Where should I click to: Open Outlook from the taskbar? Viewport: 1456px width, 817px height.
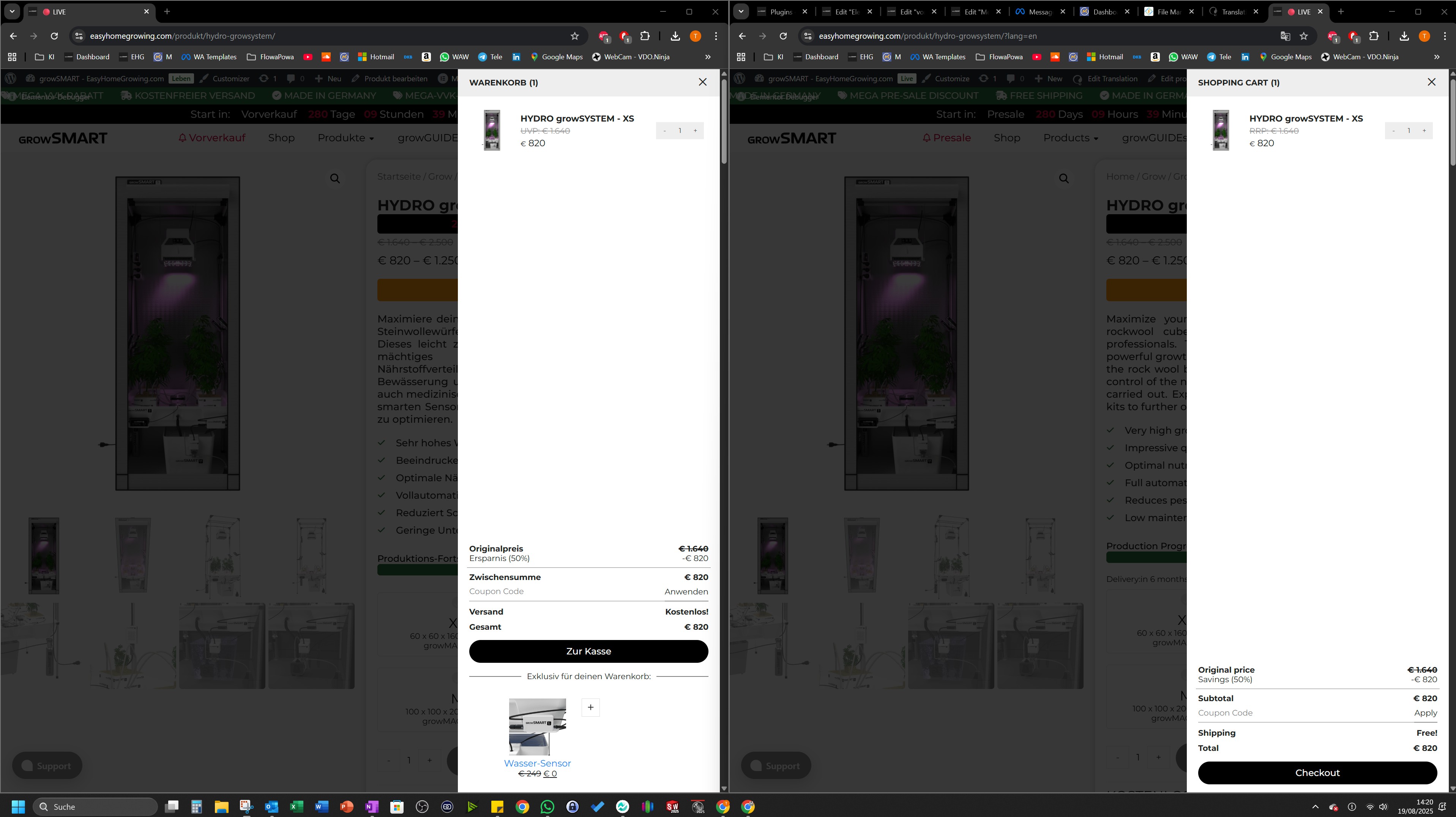(x=271, y=807)
